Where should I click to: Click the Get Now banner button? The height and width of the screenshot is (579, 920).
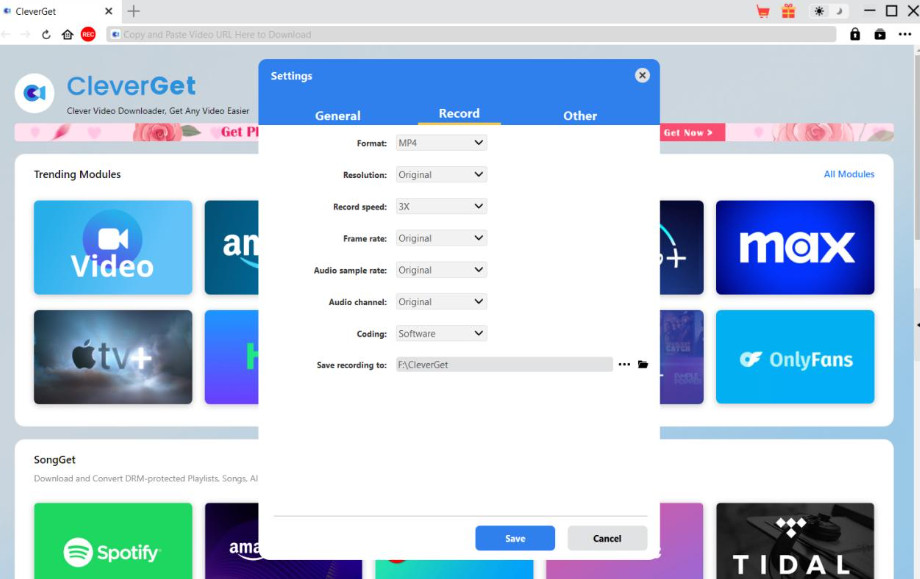[x=691, y=133]
